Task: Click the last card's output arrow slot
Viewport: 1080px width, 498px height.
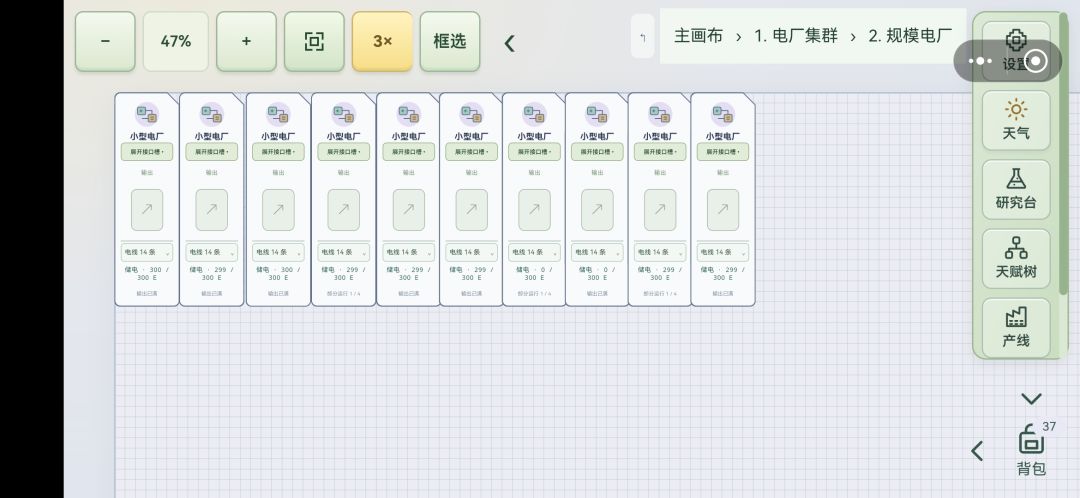Action: point(723,210)
